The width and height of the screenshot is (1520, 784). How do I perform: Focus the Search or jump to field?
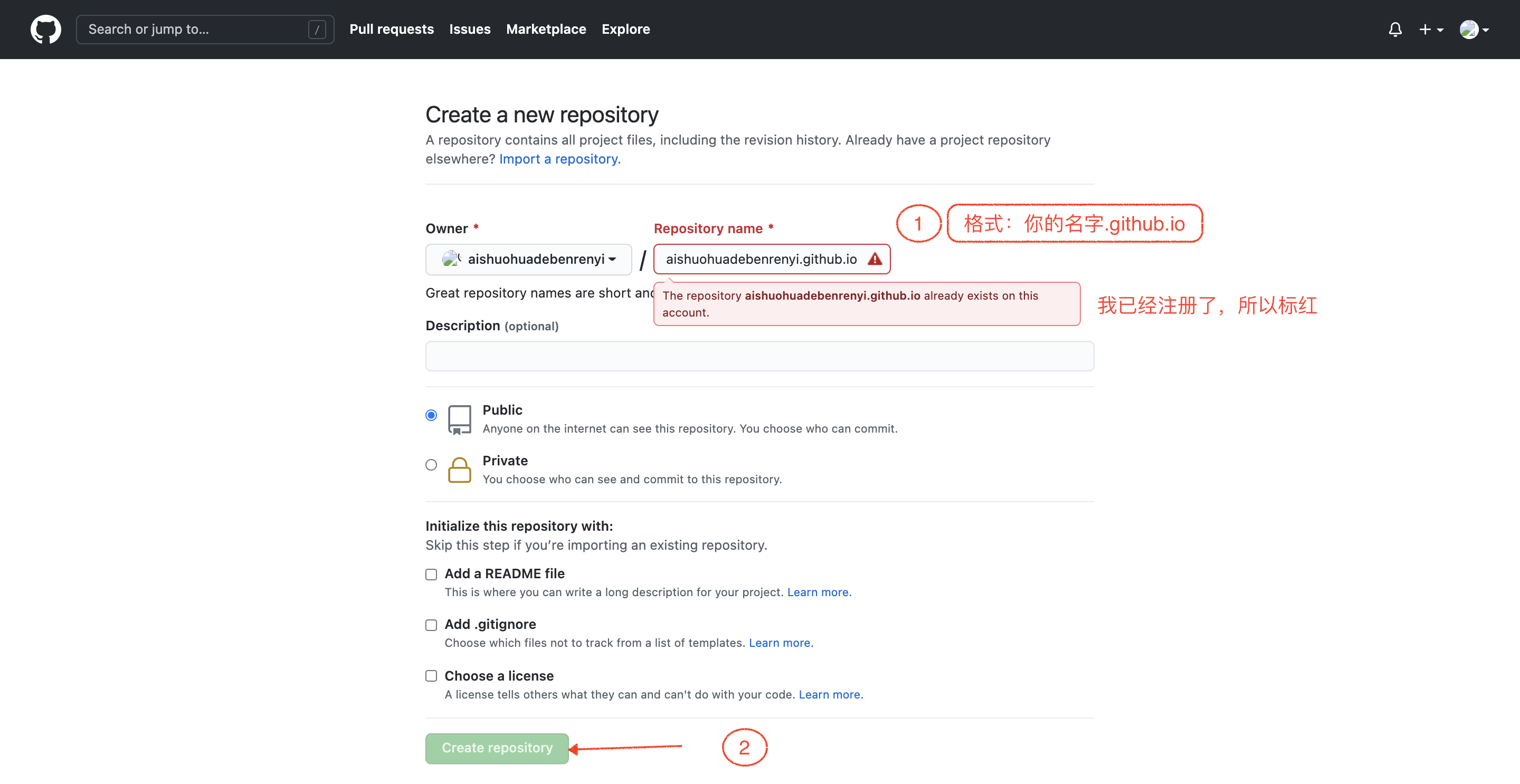(205, 30)
